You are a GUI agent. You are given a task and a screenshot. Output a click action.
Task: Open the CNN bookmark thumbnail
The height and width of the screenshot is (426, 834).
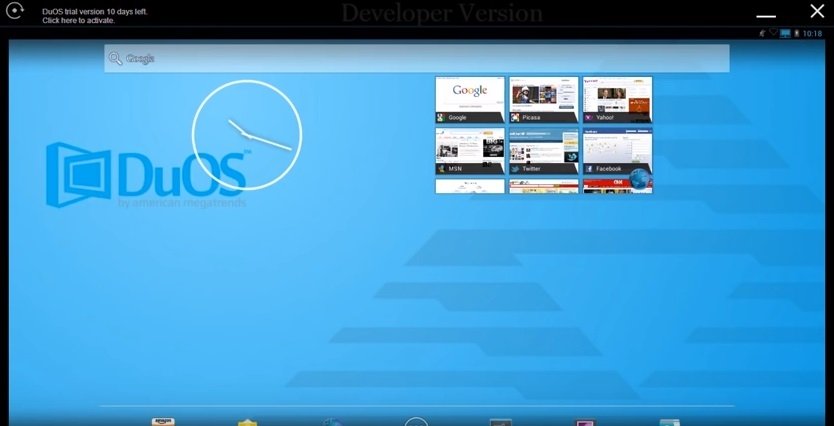point(618,186)
